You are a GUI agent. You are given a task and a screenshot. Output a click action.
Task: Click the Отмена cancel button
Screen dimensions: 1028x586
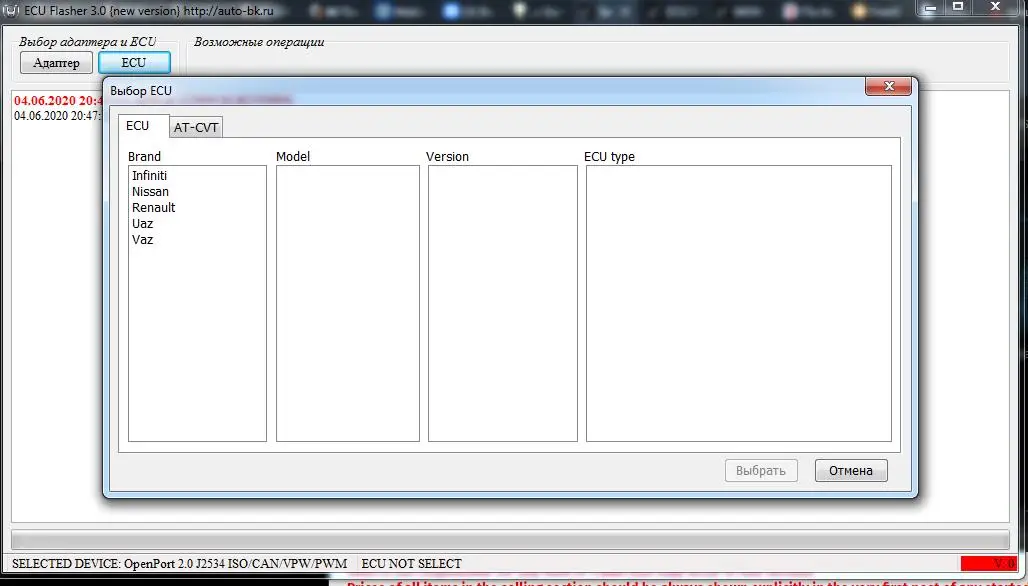pos(851,471)
